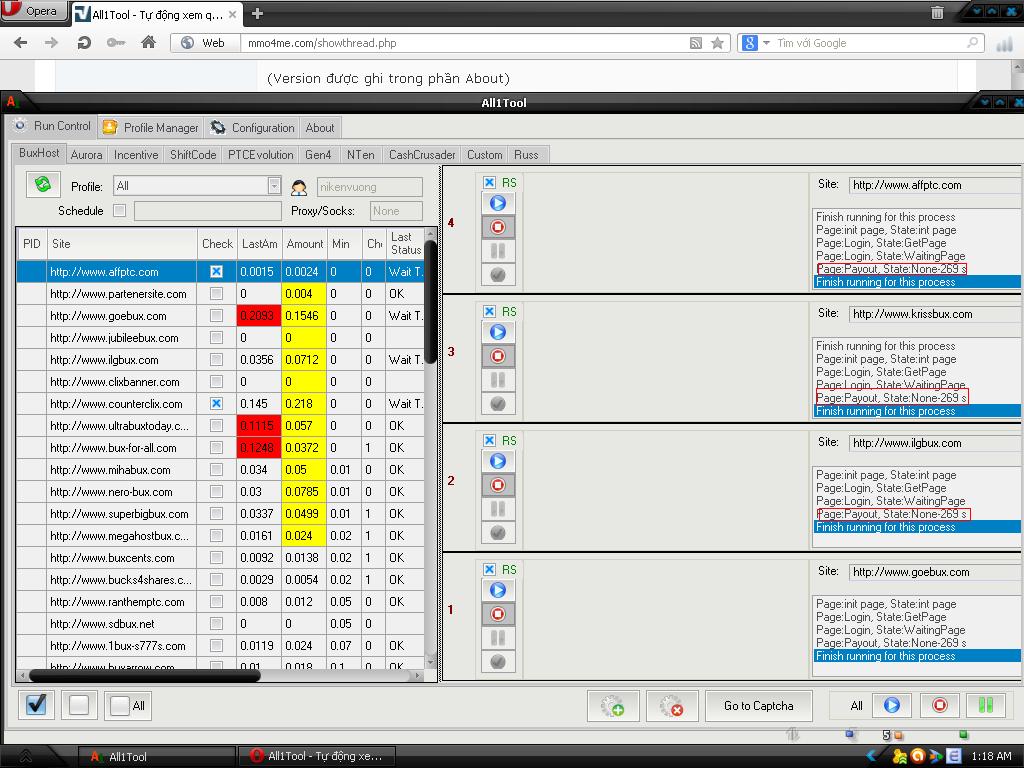Pause process 3 with its pause button
This screenshot has height=768, width=1024.
point(498,379)
